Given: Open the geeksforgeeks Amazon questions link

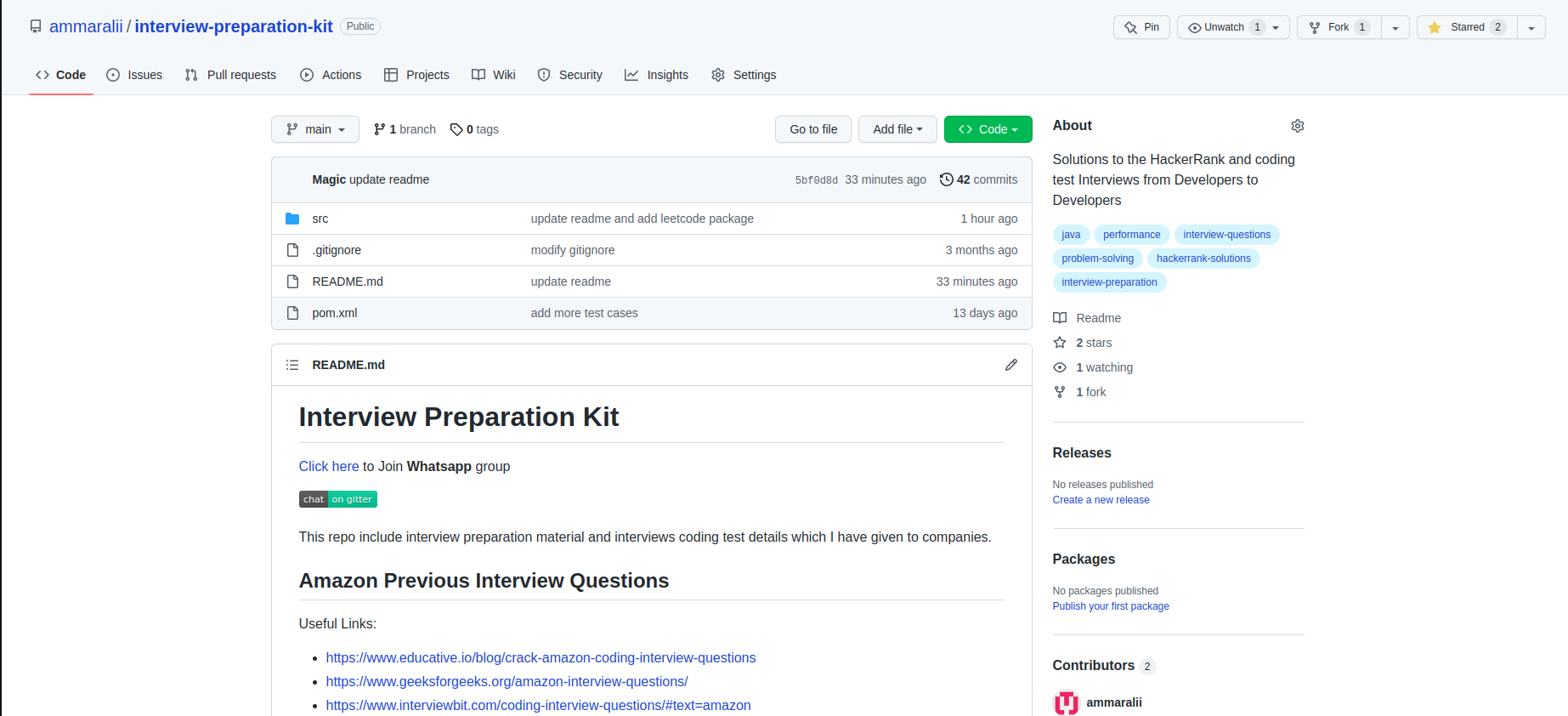Looking at the screenshot, I should [x=507, y=681].
